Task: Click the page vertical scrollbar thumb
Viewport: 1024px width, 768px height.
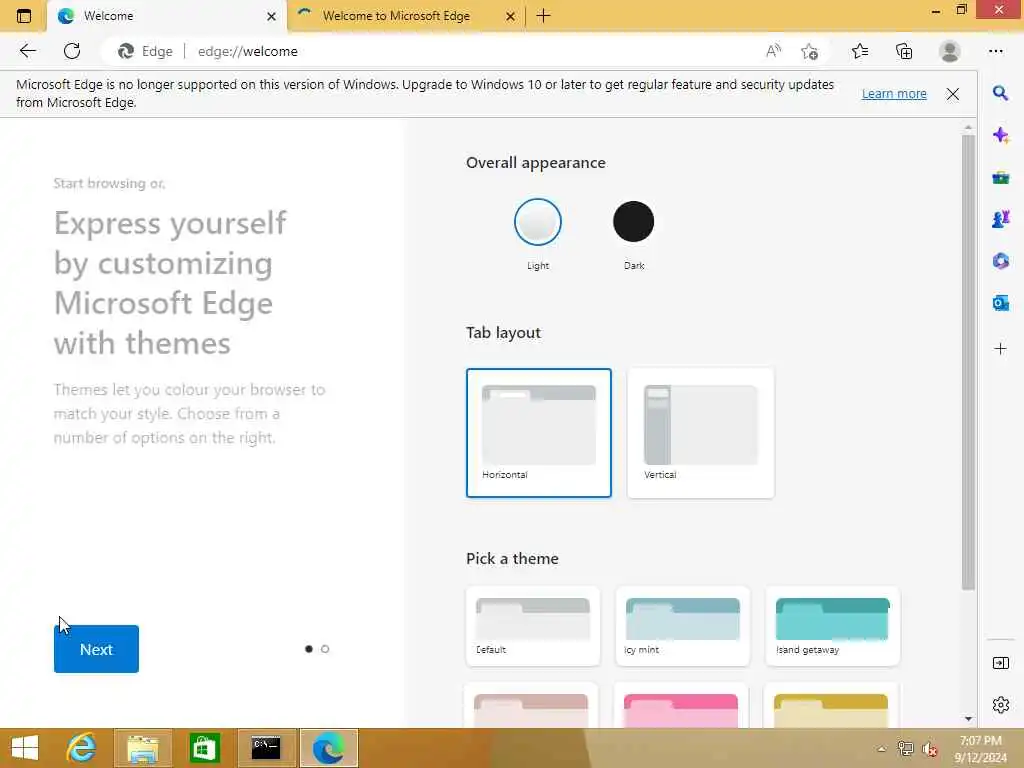Action: coord(968,362)
